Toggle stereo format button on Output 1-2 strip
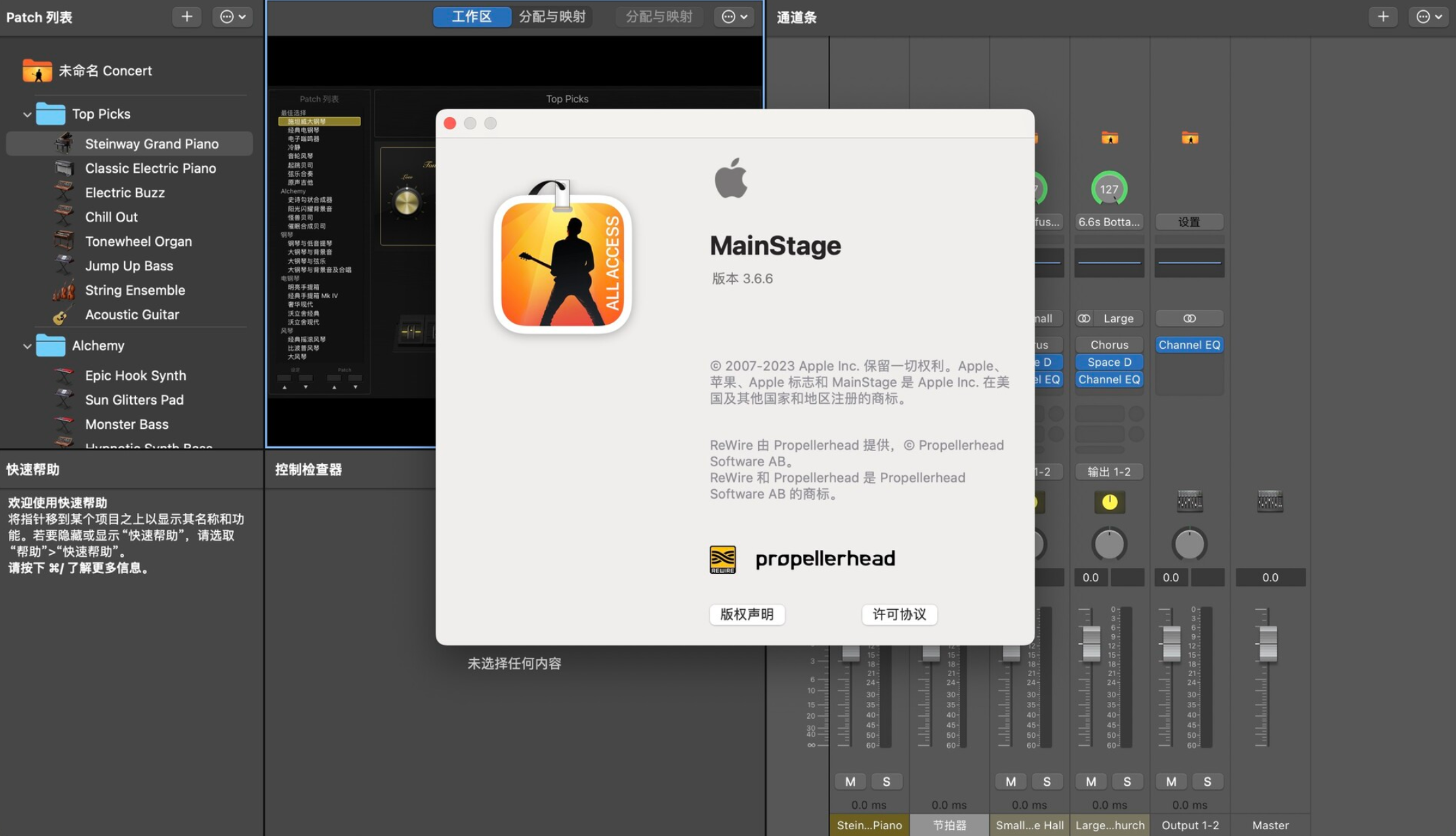The width and height of the screenshot is (1456, 836). (x=1190, y=318)
